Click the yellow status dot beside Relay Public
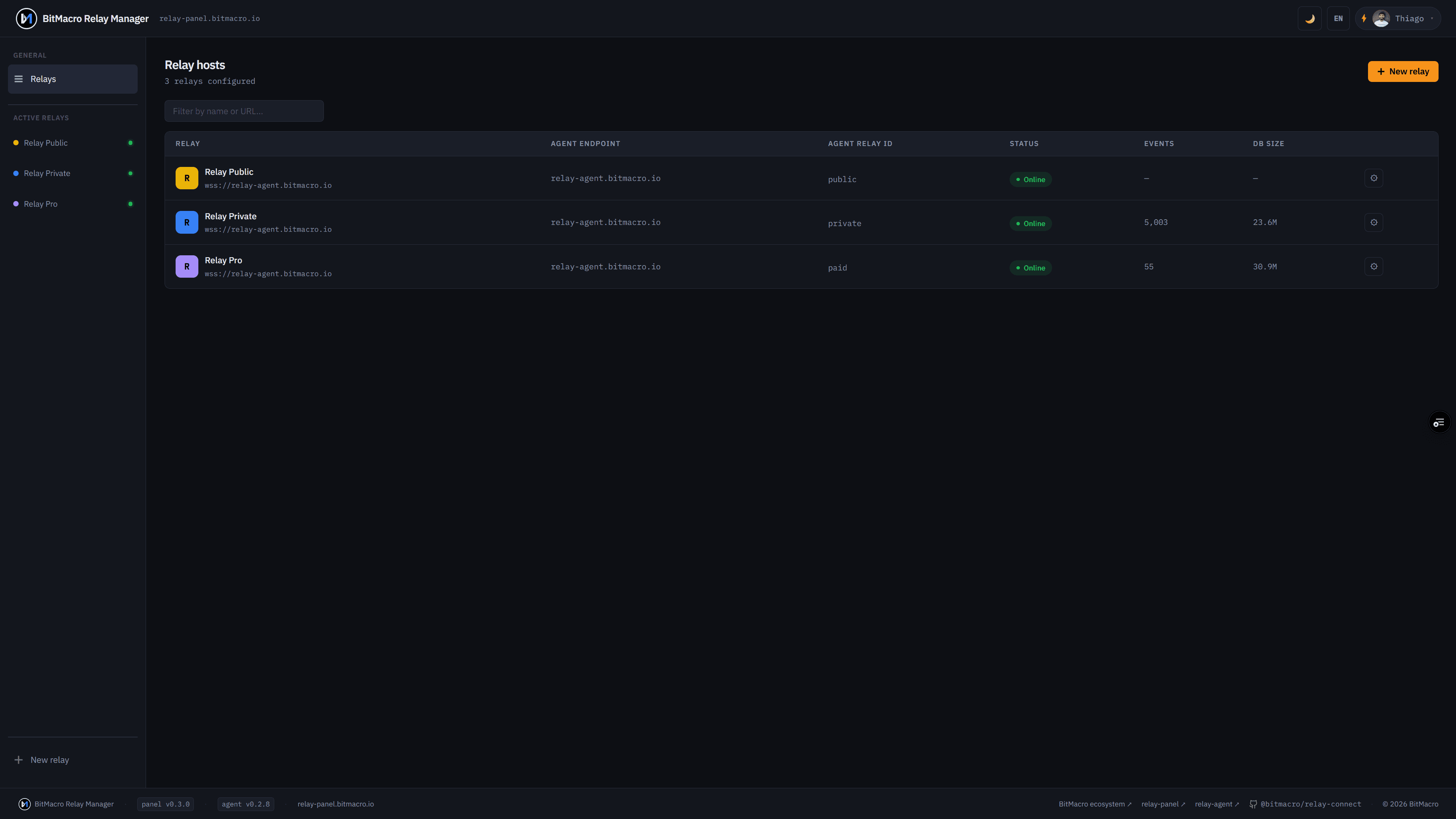Viewport: 1456px width, 819px height. pyautogui.click(x=16, y=143)
